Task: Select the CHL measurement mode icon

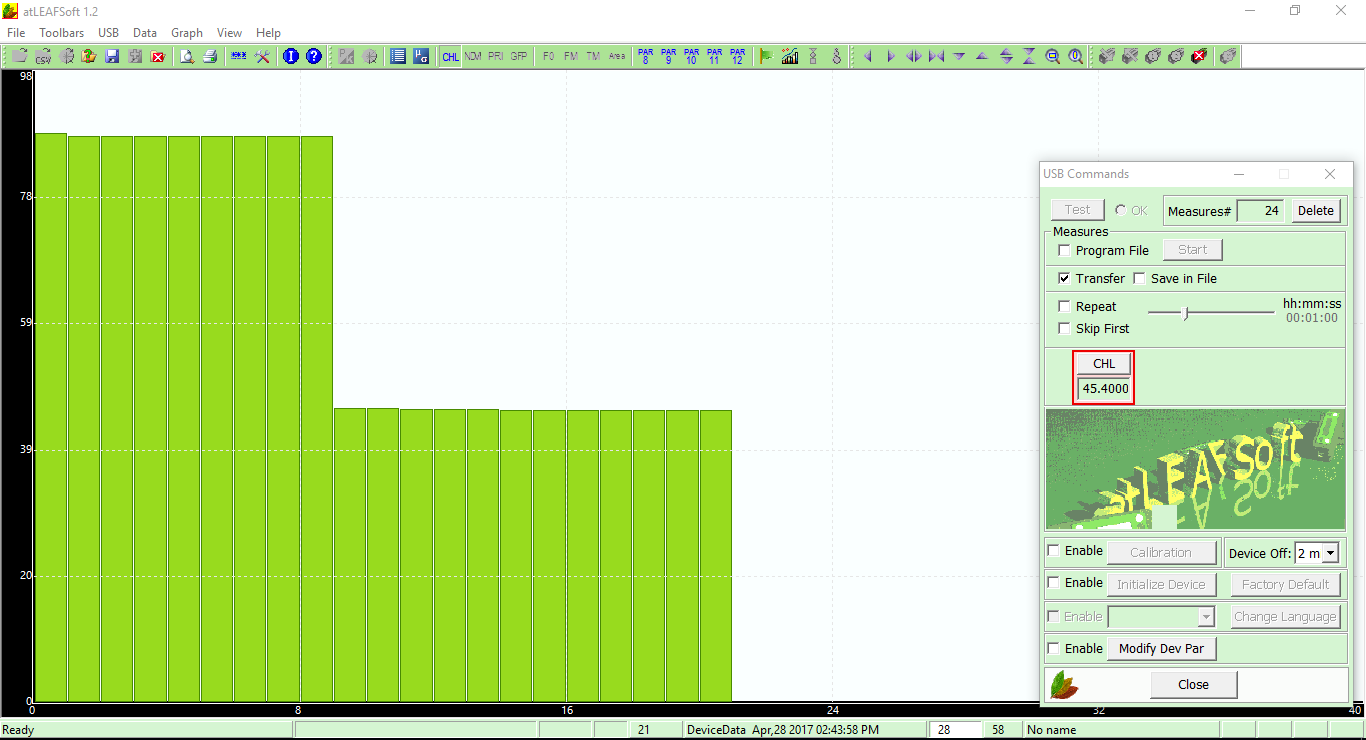Action: [x=451, y=57]
